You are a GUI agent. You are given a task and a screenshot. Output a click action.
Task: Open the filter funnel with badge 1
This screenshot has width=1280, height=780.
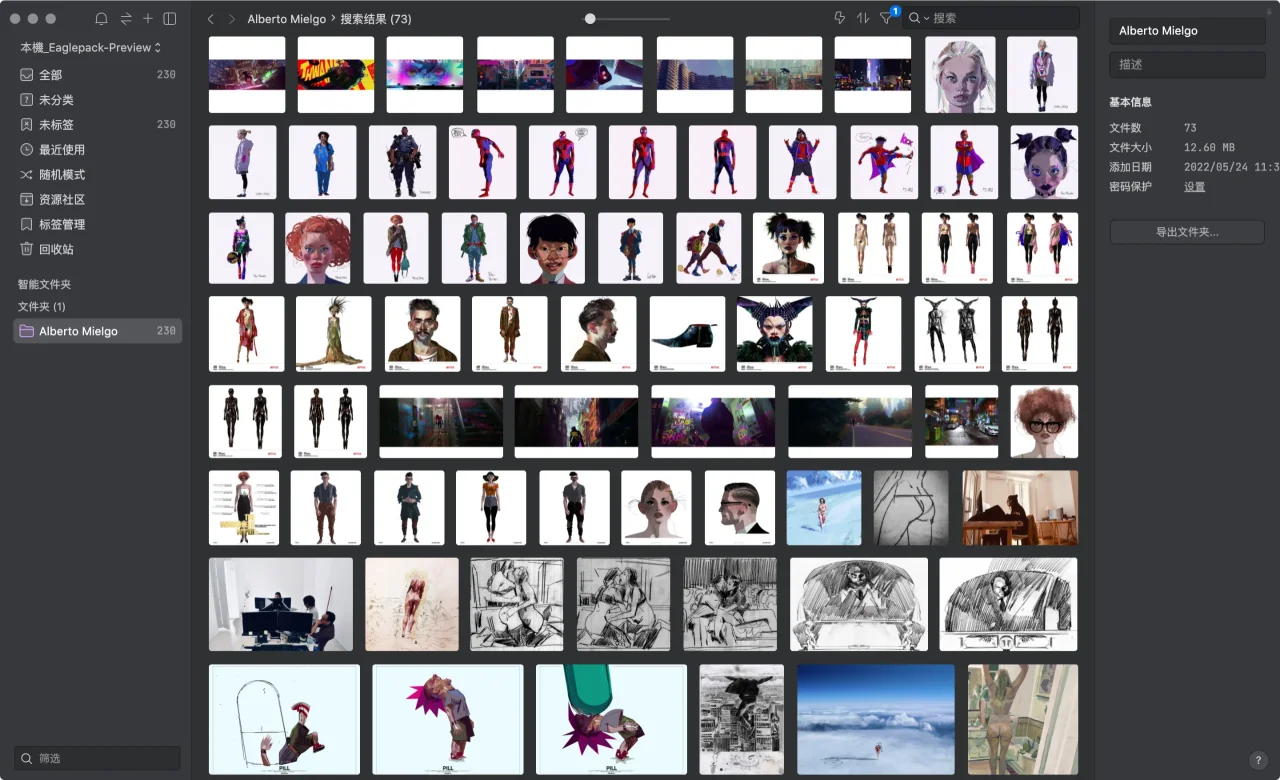[887, 18]
